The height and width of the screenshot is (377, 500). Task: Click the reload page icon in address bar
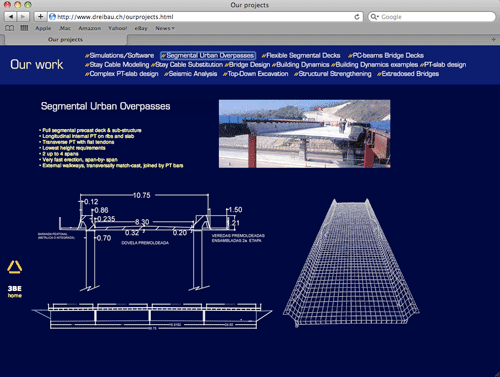[357, 17]
